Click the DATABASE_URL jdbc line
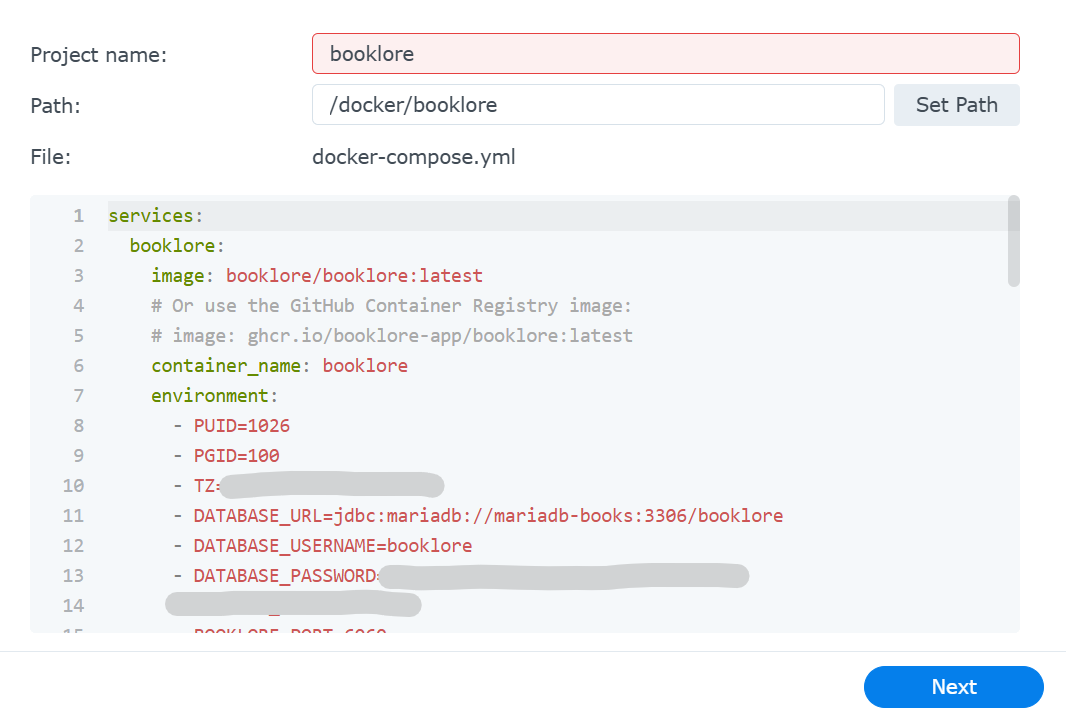The width and height of the screenshot is (1066, 721). (x=488, y=516)
